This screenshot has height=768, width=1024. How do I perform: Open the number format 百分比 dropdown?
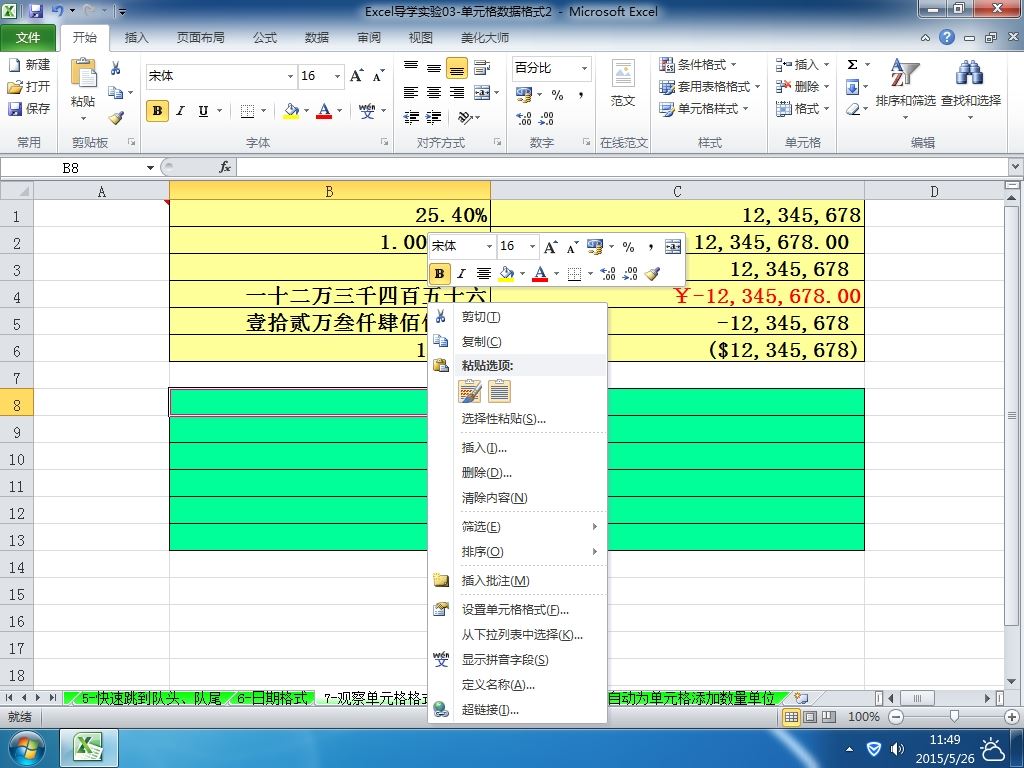coord(584,68)
